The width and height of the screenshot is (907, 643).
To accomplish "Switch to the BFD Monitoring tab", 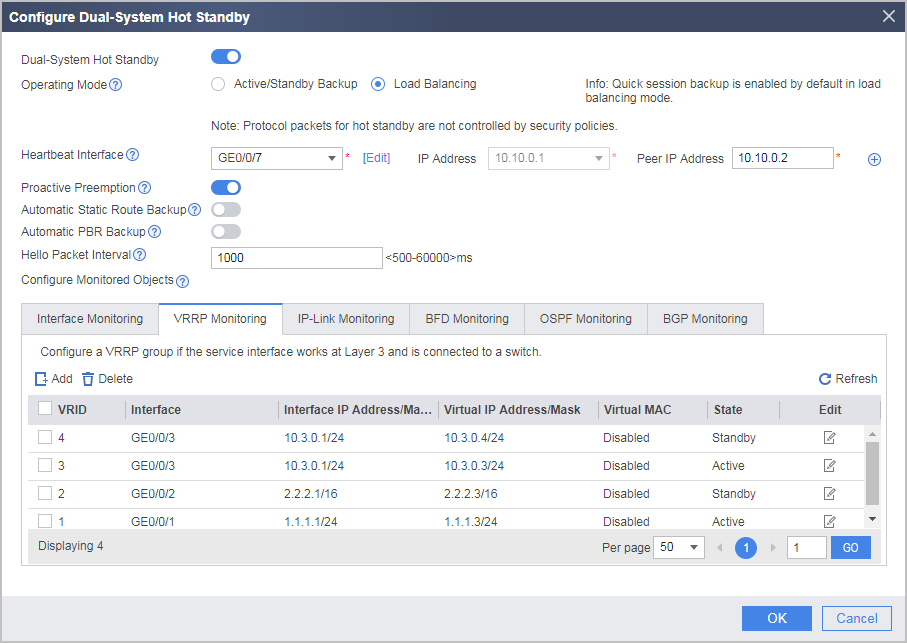I will click(467, 319).
